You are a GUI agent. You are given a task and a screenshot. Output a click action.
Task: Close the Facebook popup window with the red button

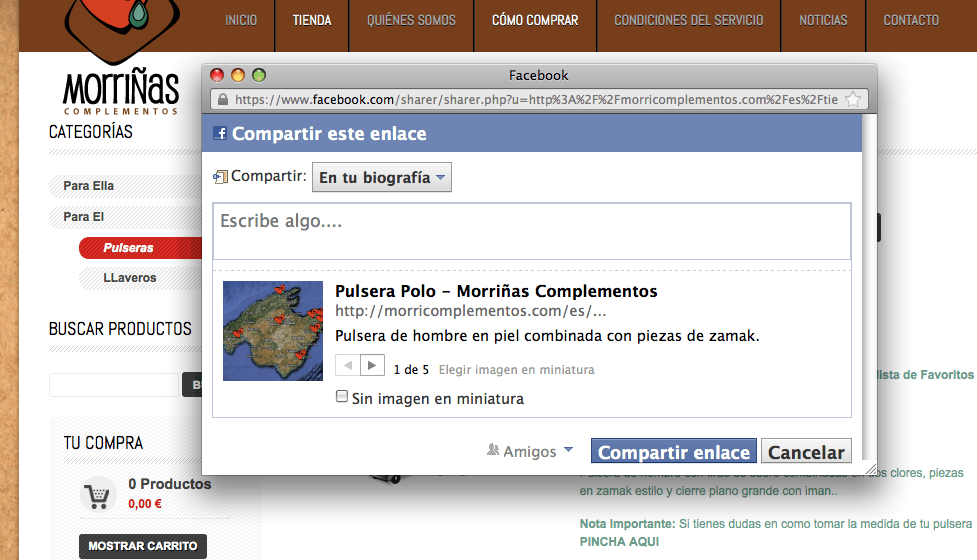217,75
